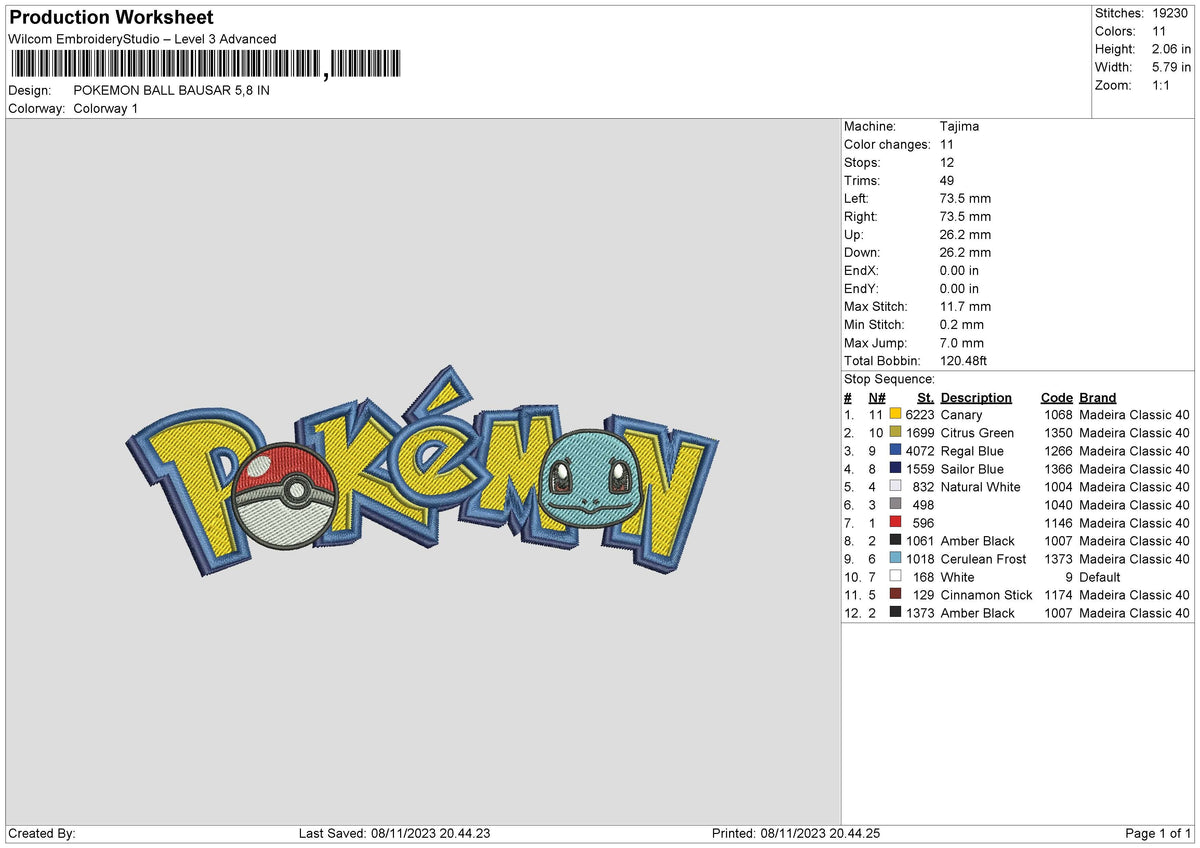Click the Total Bobbin value 120.48ft

tap(964, 360)
